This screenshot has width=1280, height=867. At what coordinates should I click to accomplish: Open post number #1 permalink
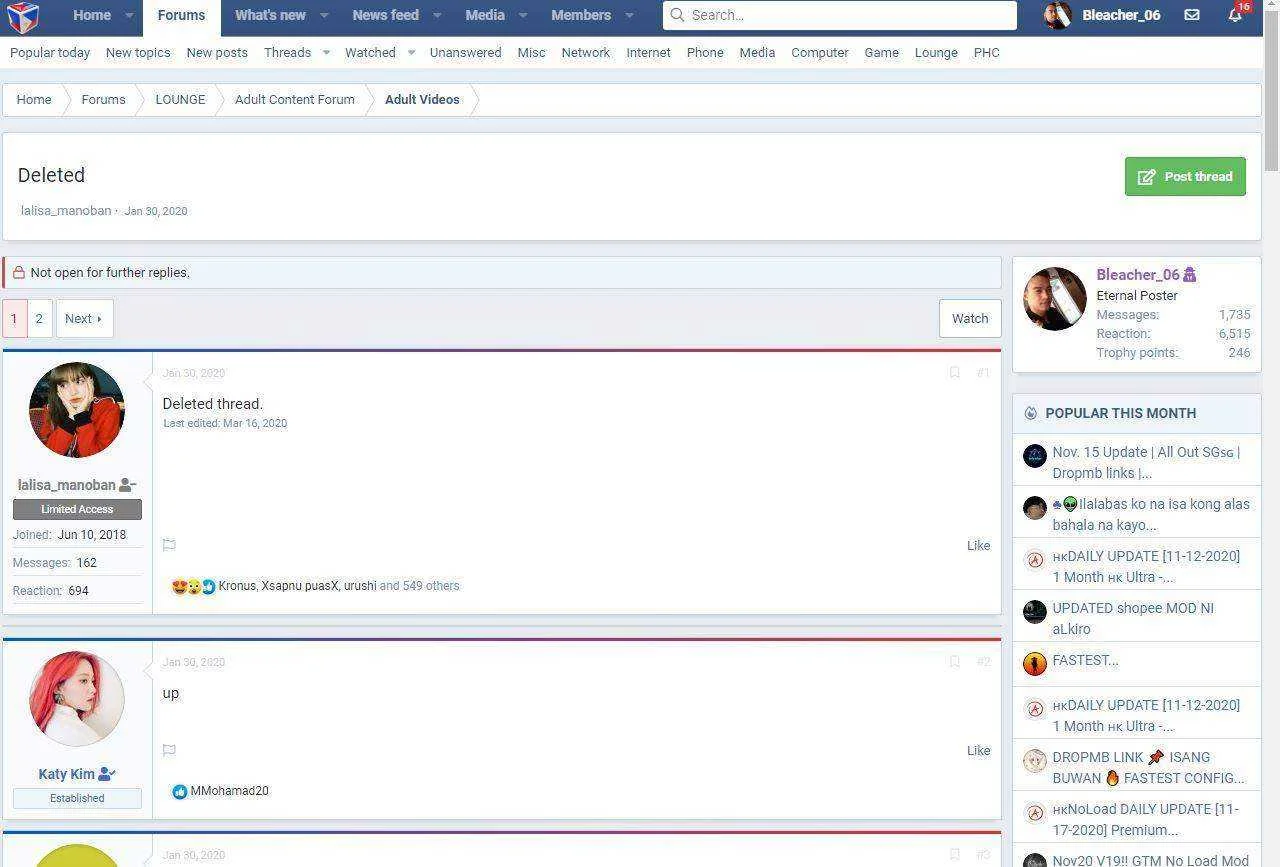tap(983, 372)
